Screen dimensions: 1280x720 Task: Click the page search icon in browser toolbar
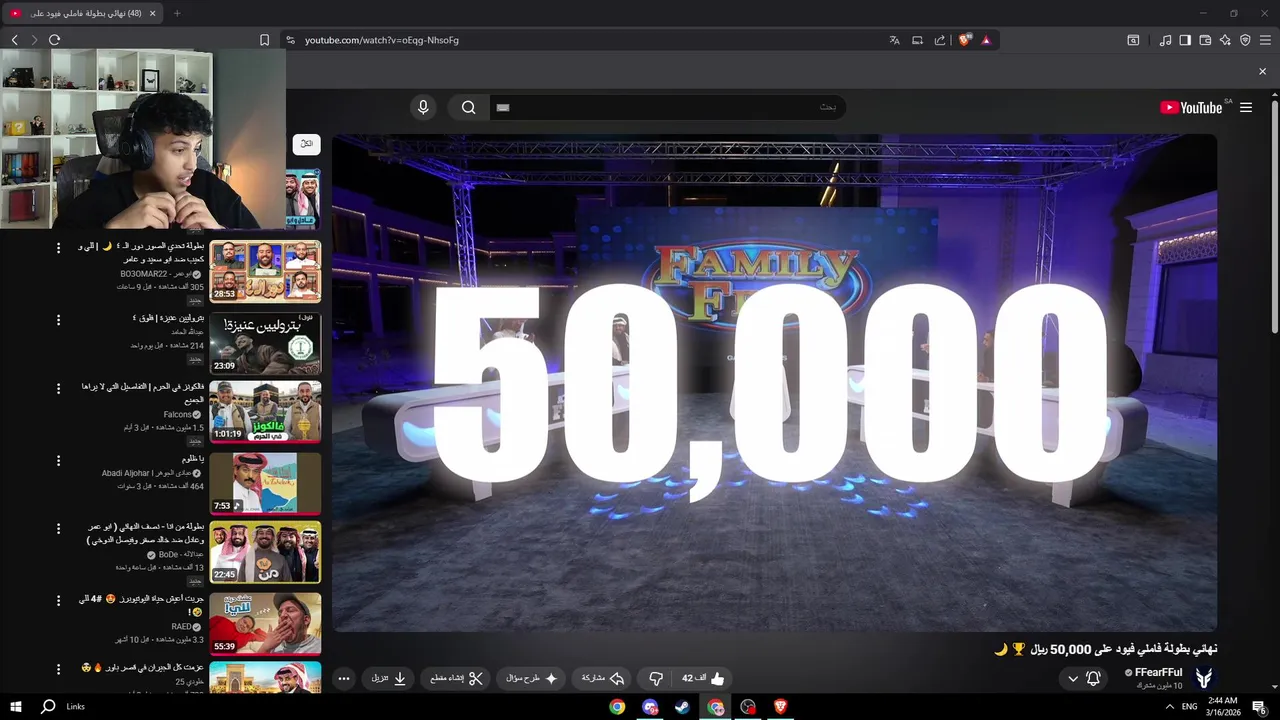tap(1133, 40)
